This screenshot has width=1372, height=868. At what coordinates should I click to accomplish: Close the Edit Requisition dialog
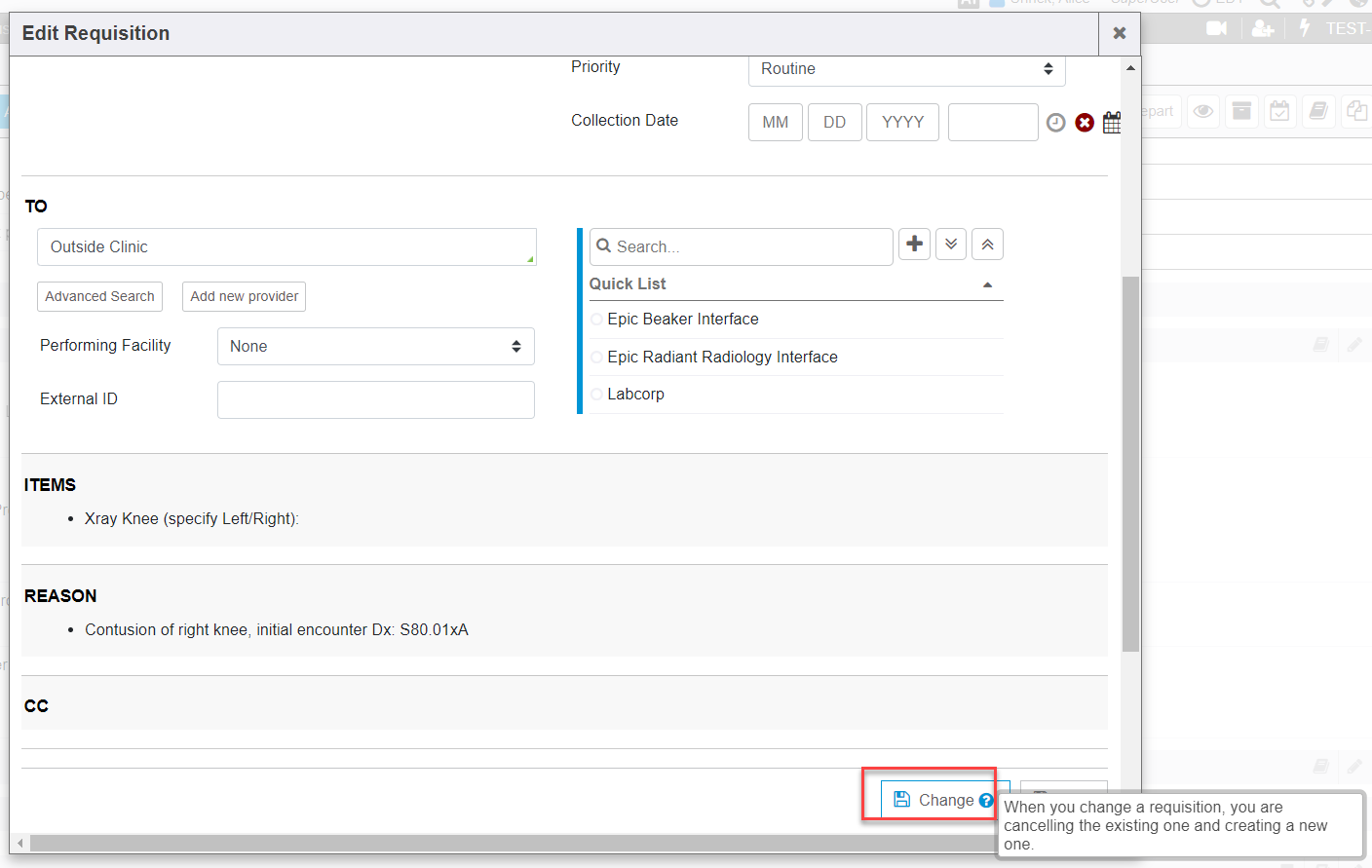pos(1120,33)
